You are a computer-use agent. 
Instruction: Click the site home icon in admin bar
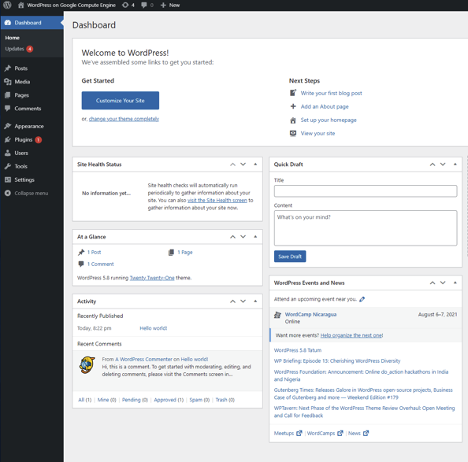[x=21, y=5]
